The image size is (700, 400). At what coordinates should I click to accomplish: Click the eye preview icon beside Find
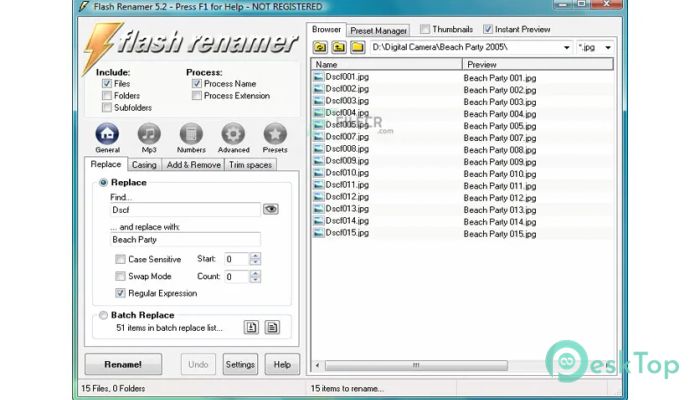click(271, 209)
